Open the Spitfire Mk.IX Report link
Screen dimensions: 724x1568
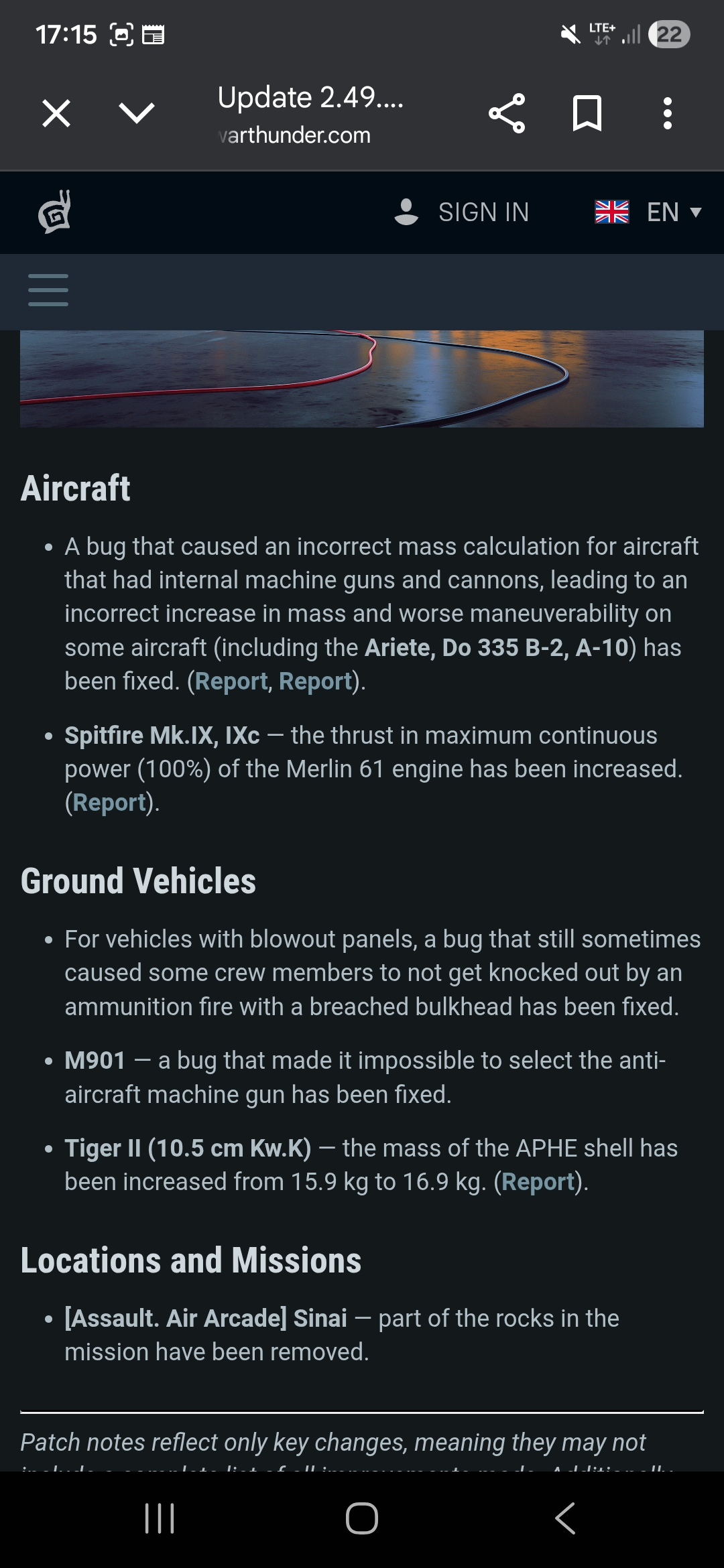109,803
